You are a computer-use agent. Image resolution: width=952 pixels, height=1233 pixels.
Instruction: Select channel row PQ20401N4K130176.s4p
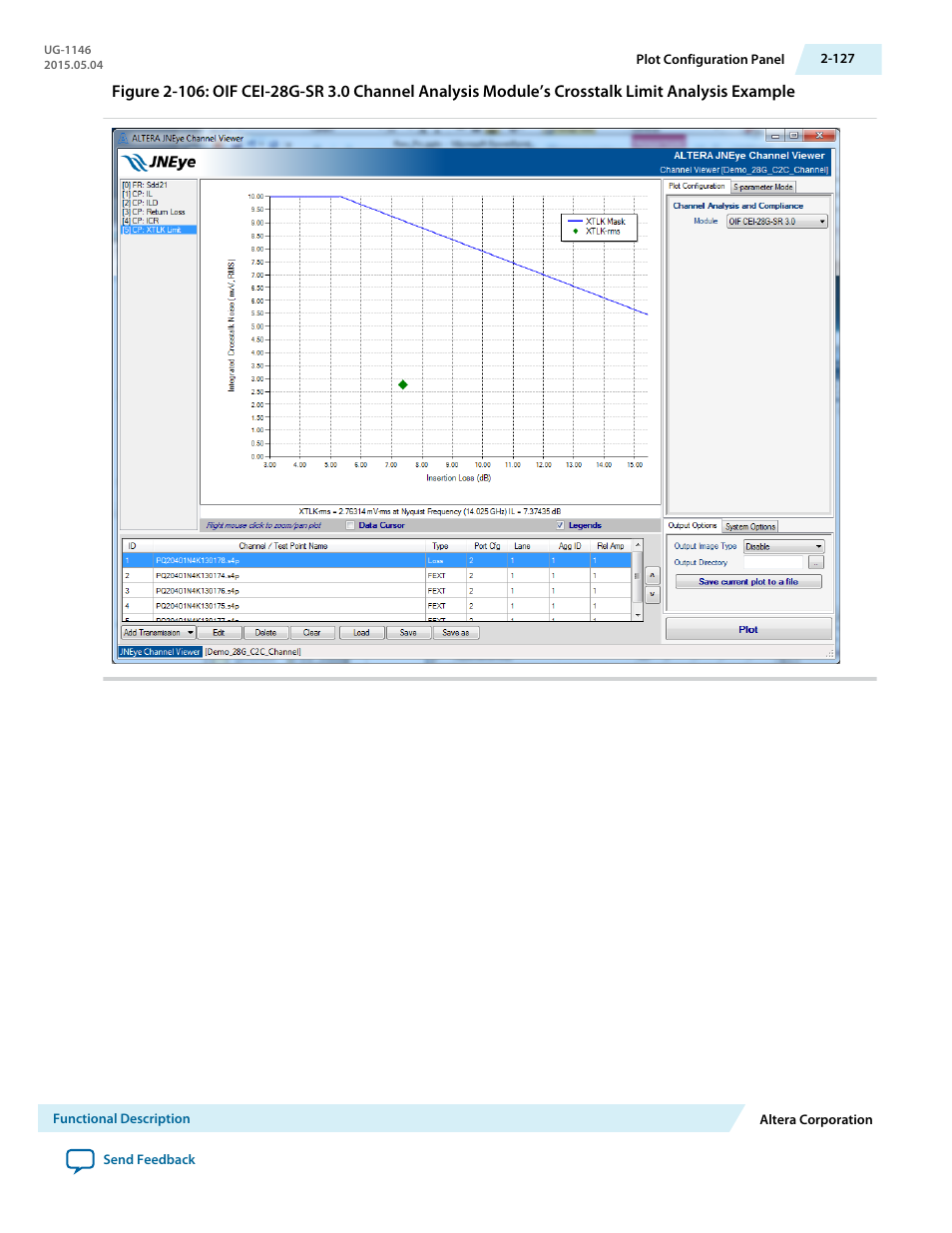pyautogui.click(x=377, y=590)
